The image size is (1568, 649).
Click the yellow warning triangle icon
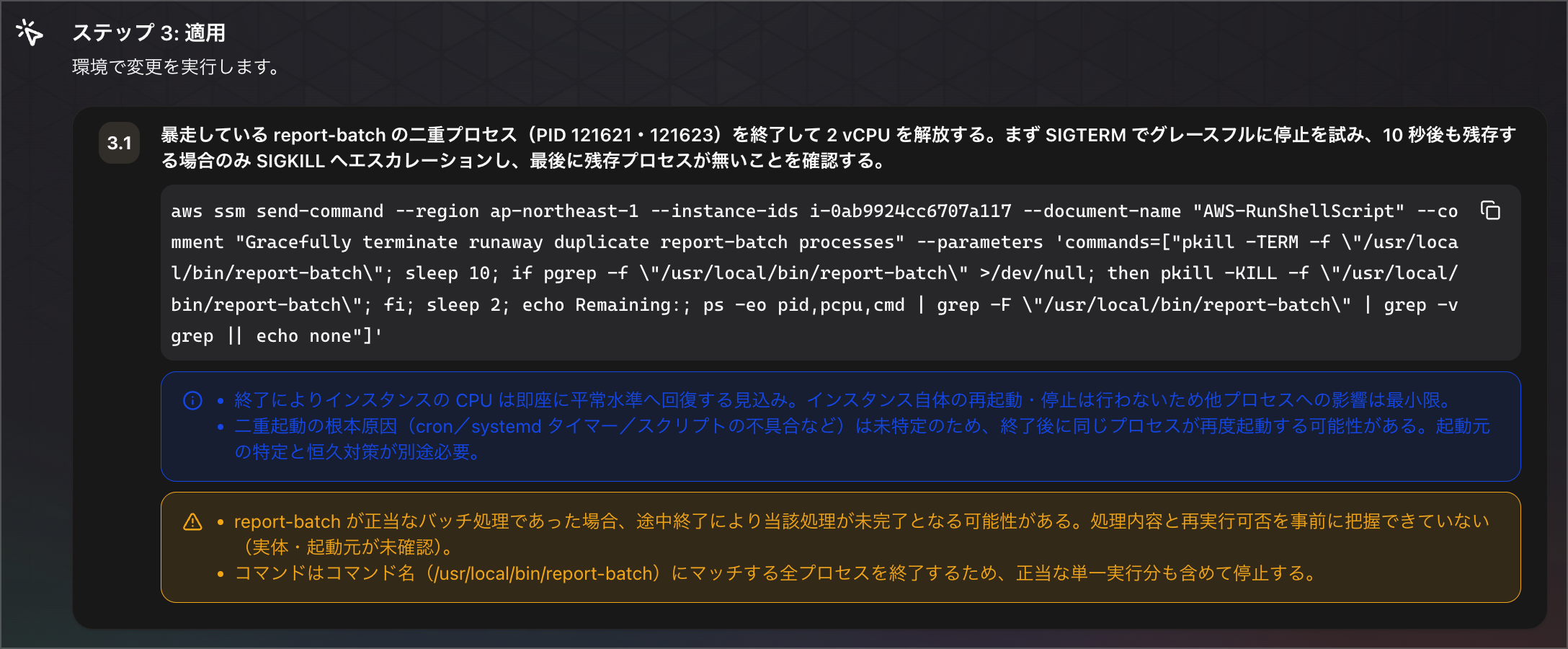192,521
